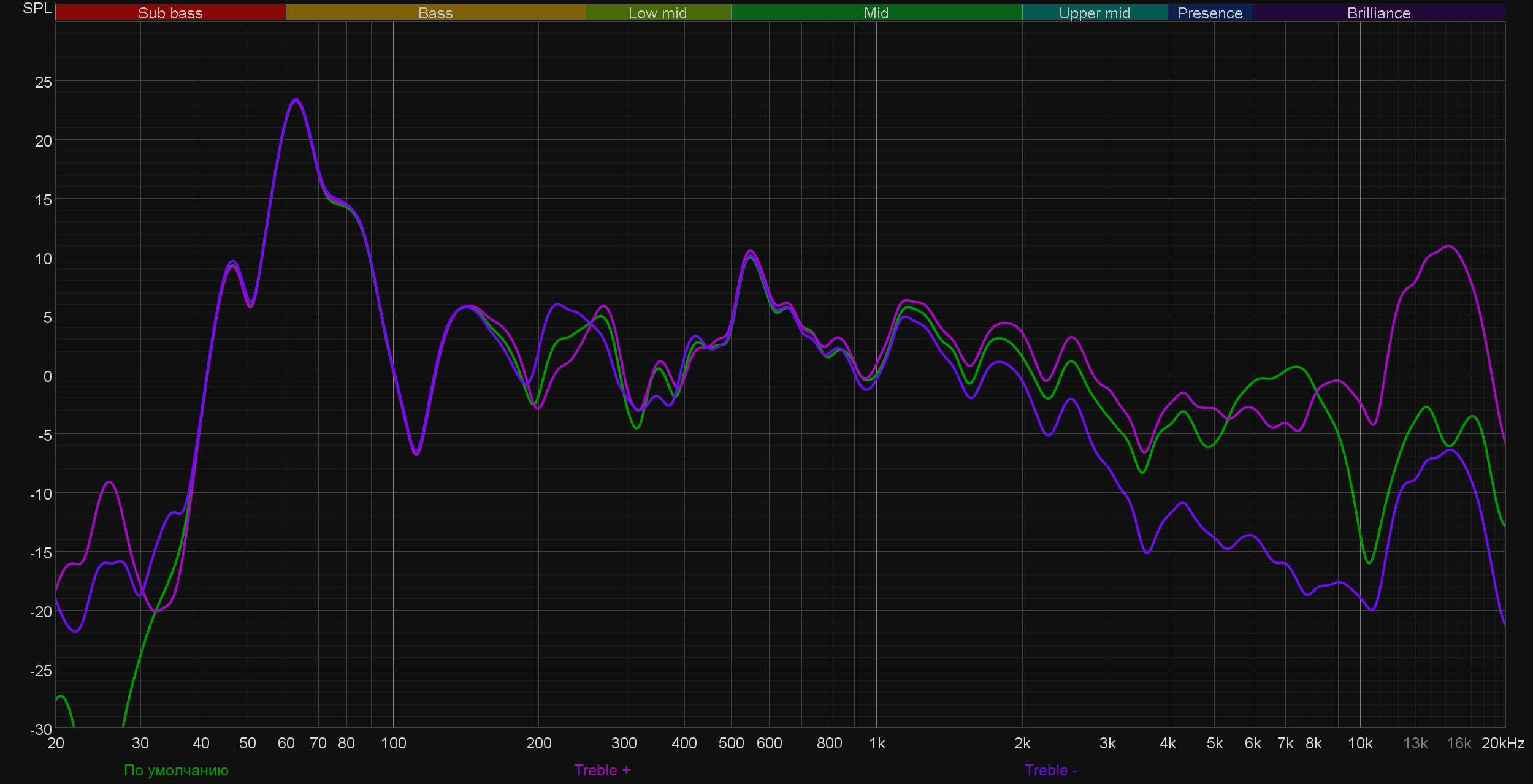Click the 0 dB level label
Screen dimensions: 1533x784
47,376
